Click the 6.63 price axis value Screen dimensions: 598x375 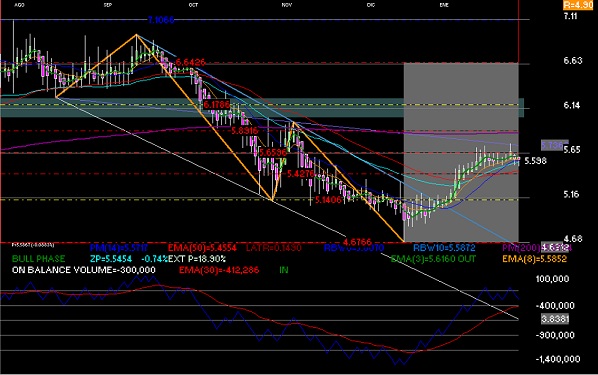pos(573,61)
